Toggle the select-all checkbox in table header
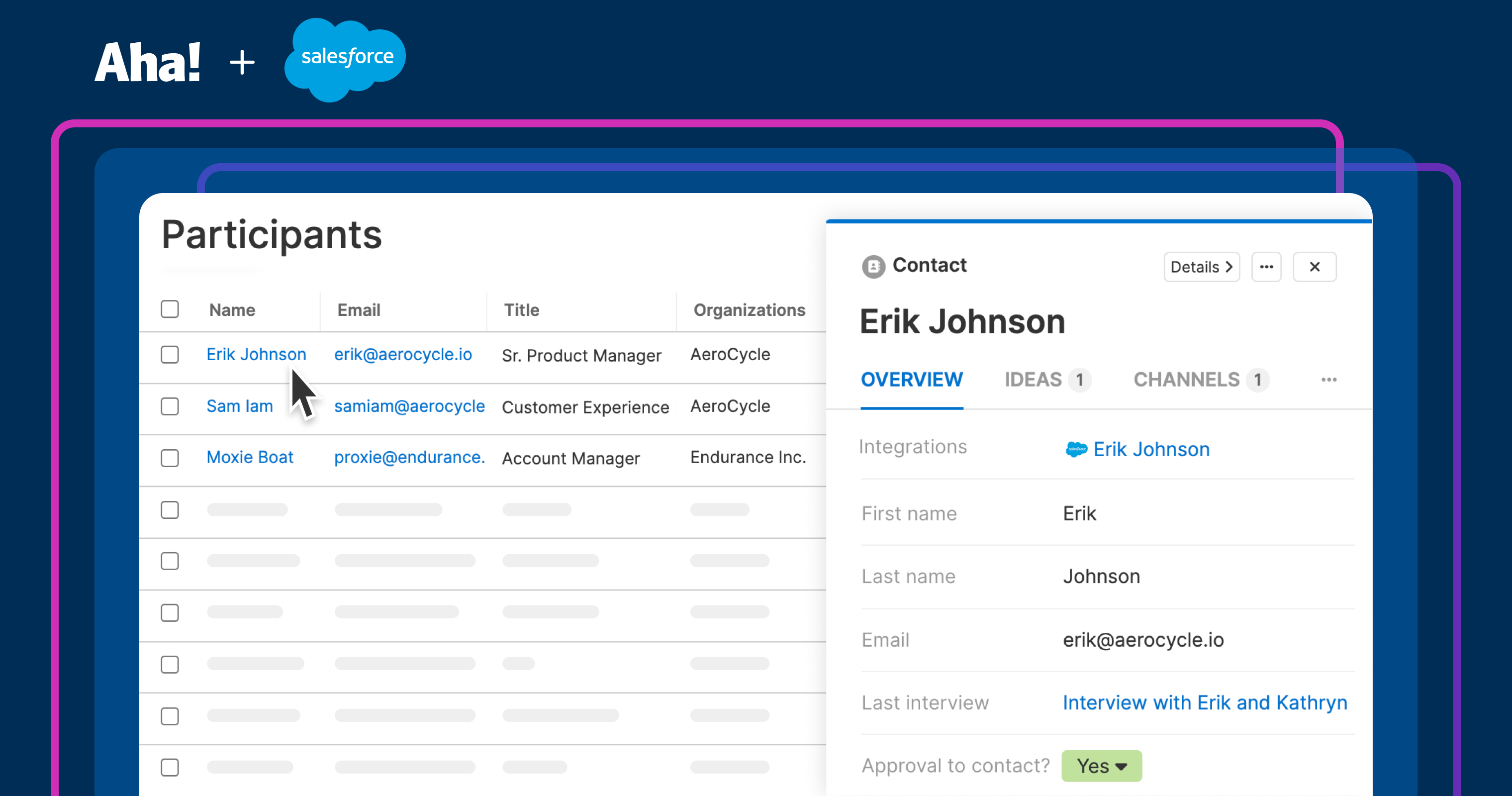 click(170, 309)
